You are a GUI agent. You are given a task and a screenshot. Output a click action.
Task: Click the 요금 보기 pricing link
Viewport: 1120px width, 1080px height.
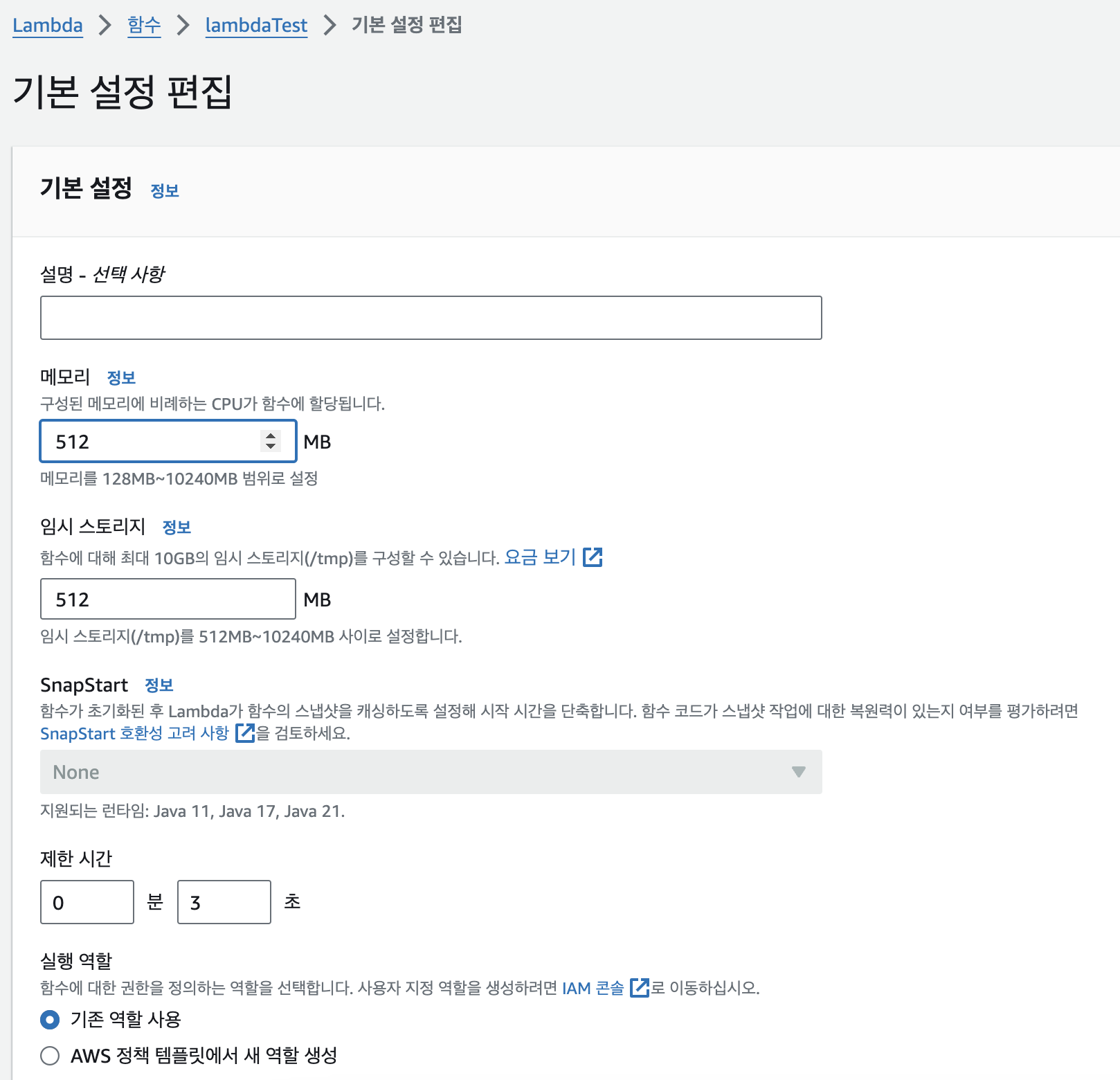(x=540, y=557)
